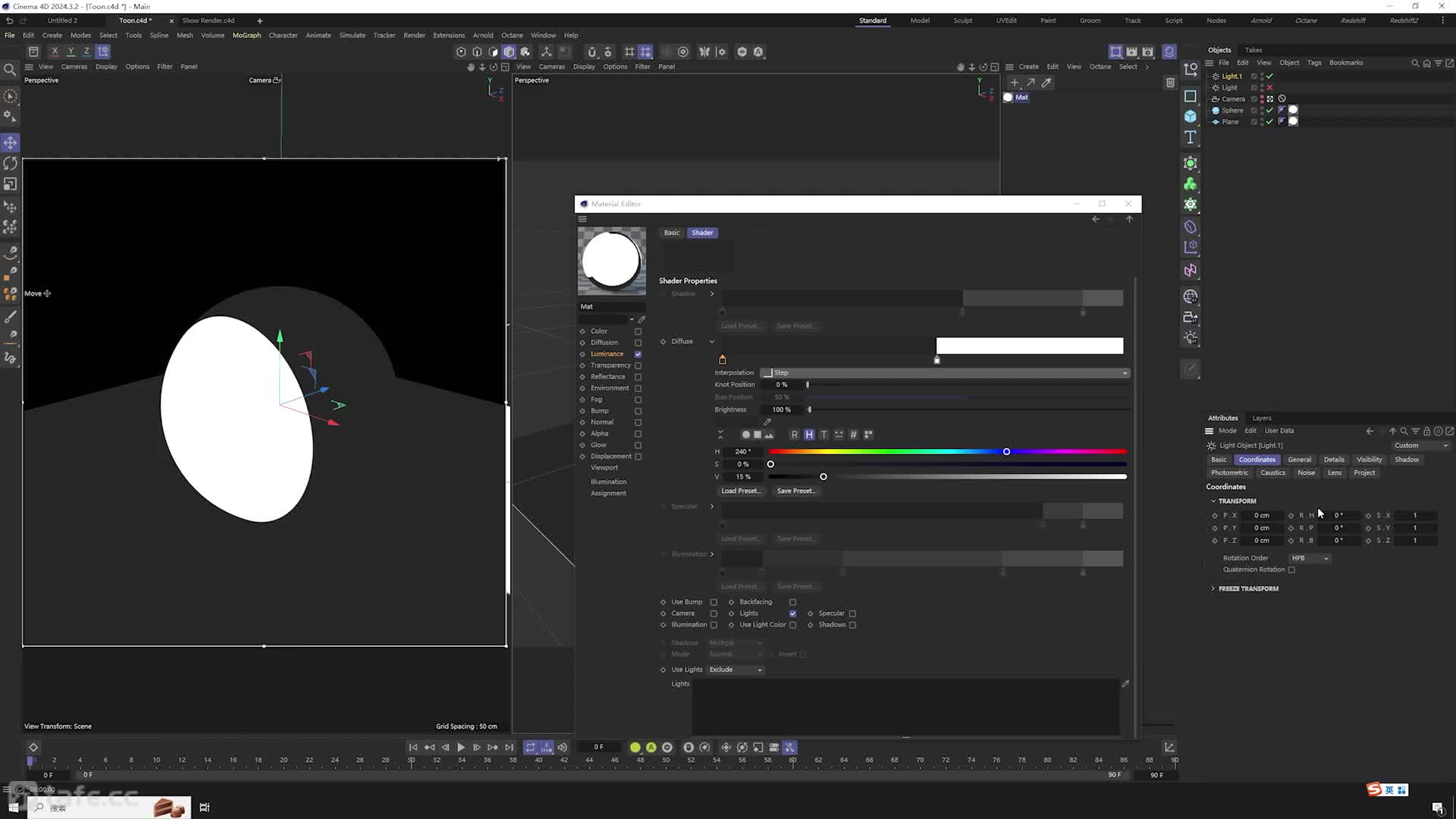
Task: Open the Assignment material page
Action: [x=608, y=493]
